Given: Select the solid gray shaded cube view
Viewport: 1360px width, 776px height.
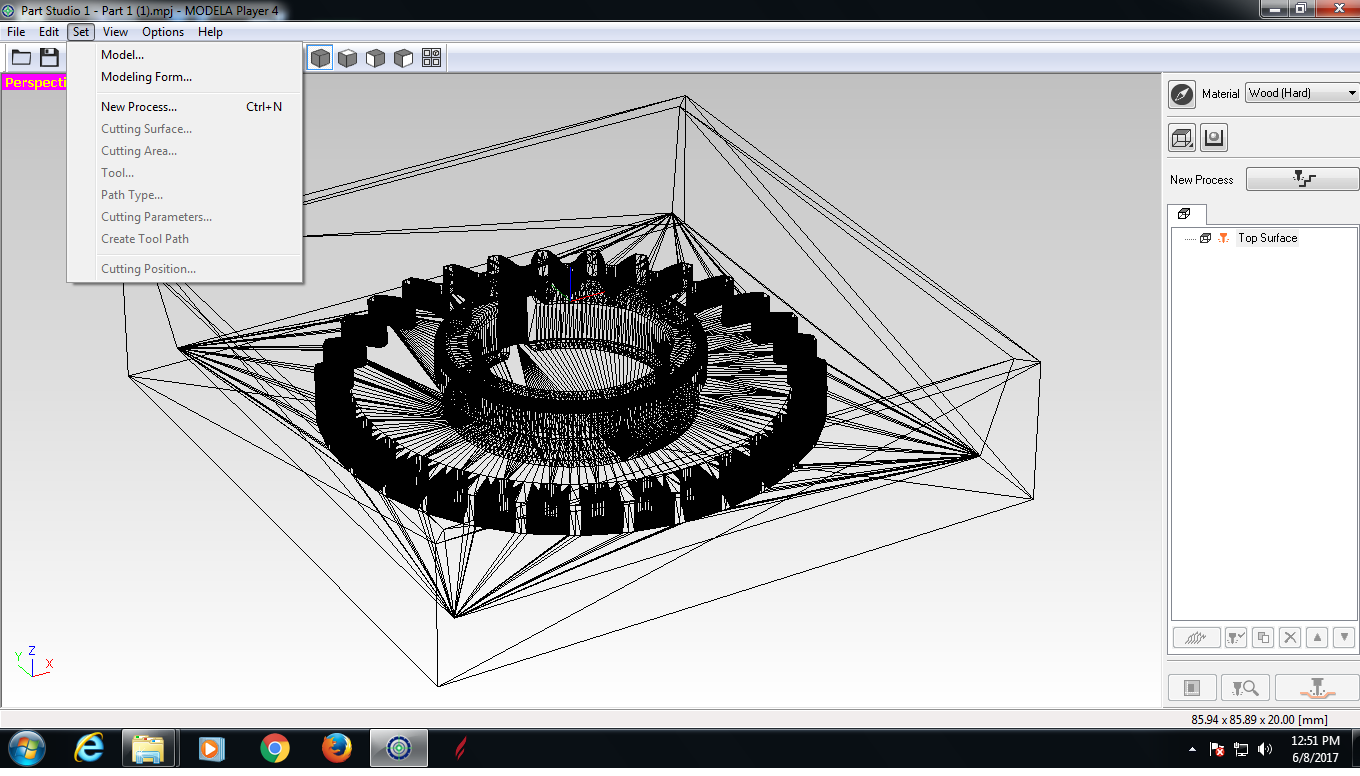Looking at the screenshot, I should tap(319, 58).
